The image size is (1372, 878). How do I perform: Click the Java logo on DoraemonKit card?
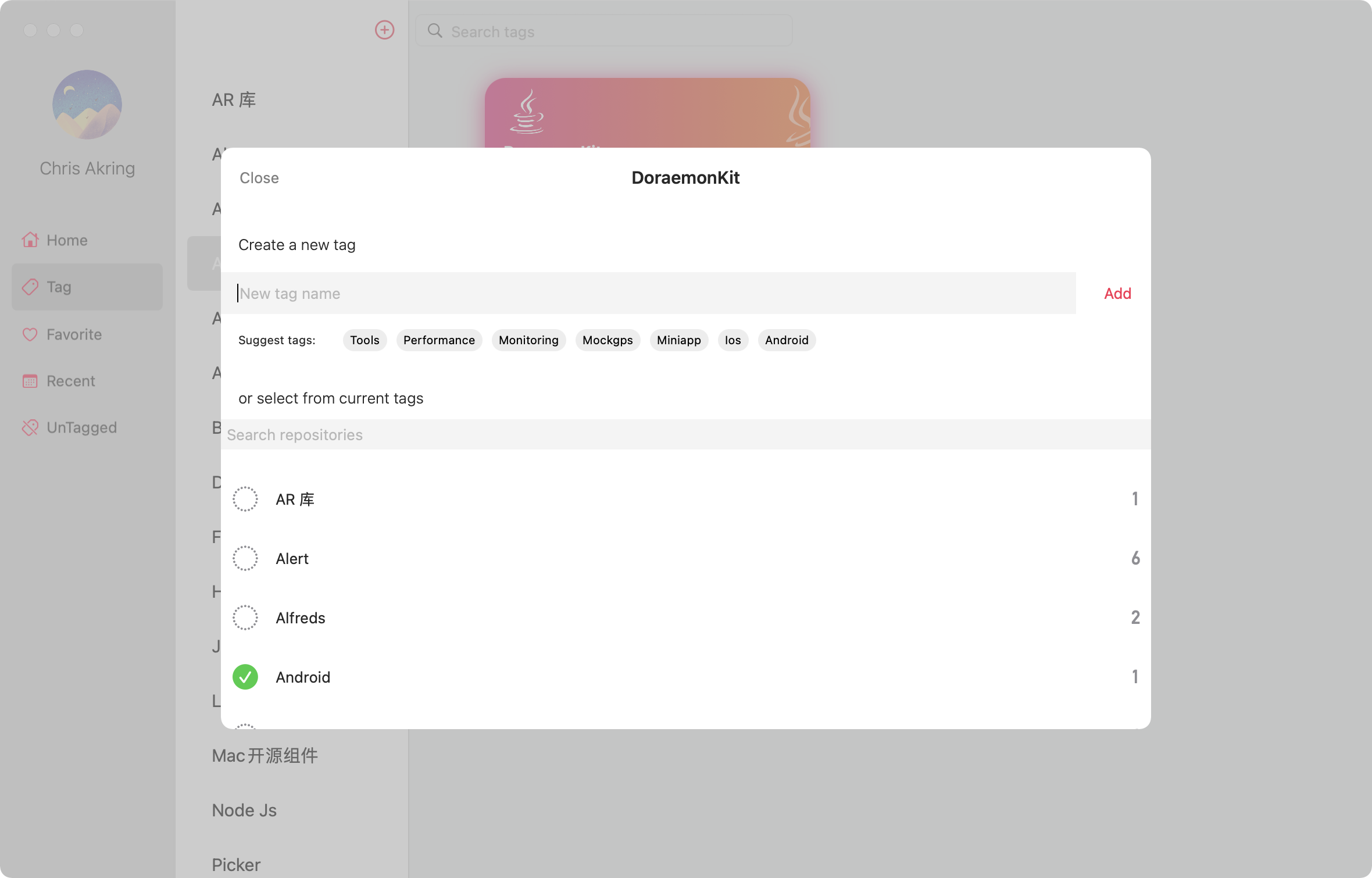[527, 112]
